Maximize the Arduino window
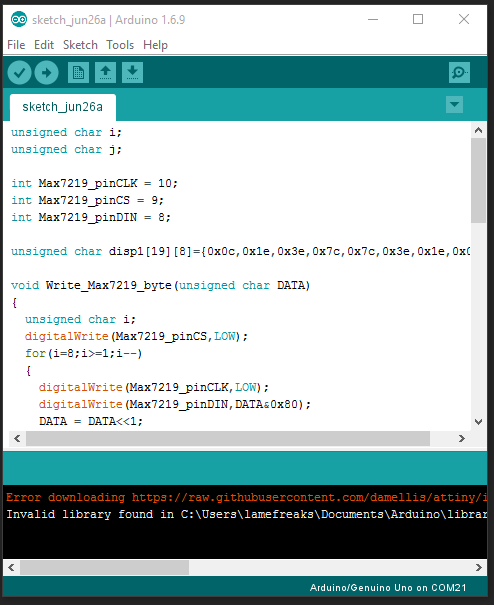 point(418,19)
